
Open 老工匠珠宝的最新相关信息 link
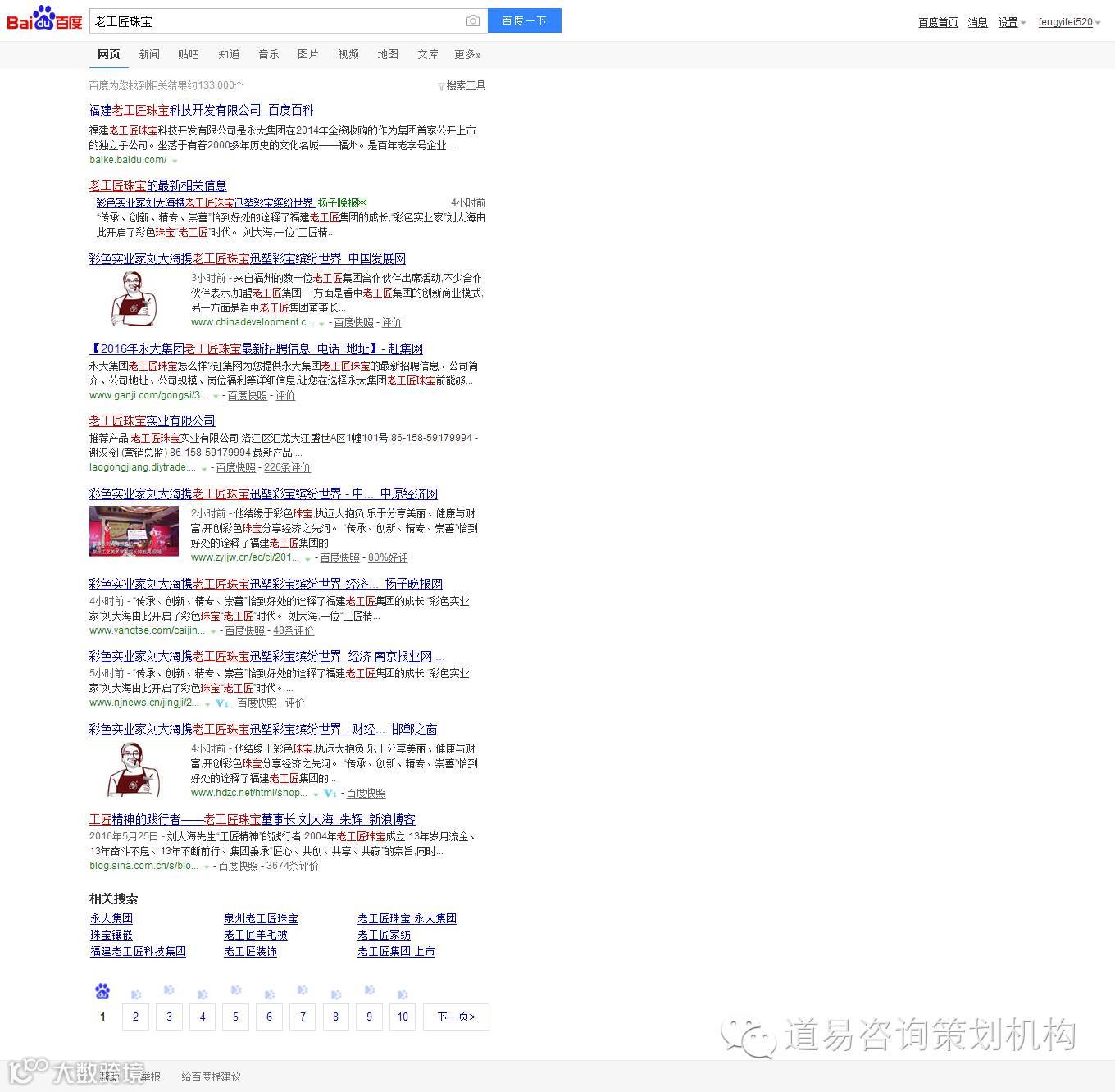tap(158, 186)
